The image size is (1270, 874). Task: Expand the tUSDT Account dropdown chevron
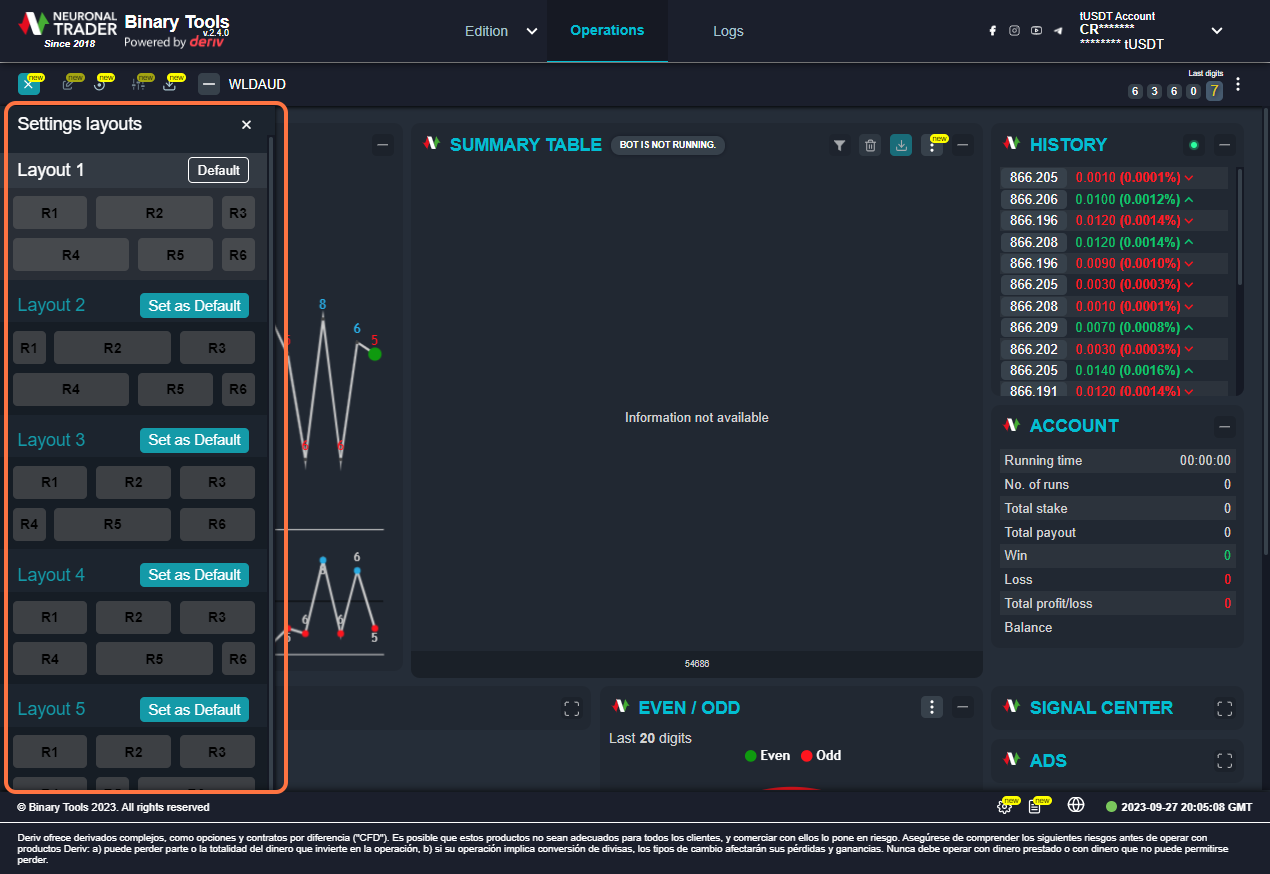[1217, 31]
